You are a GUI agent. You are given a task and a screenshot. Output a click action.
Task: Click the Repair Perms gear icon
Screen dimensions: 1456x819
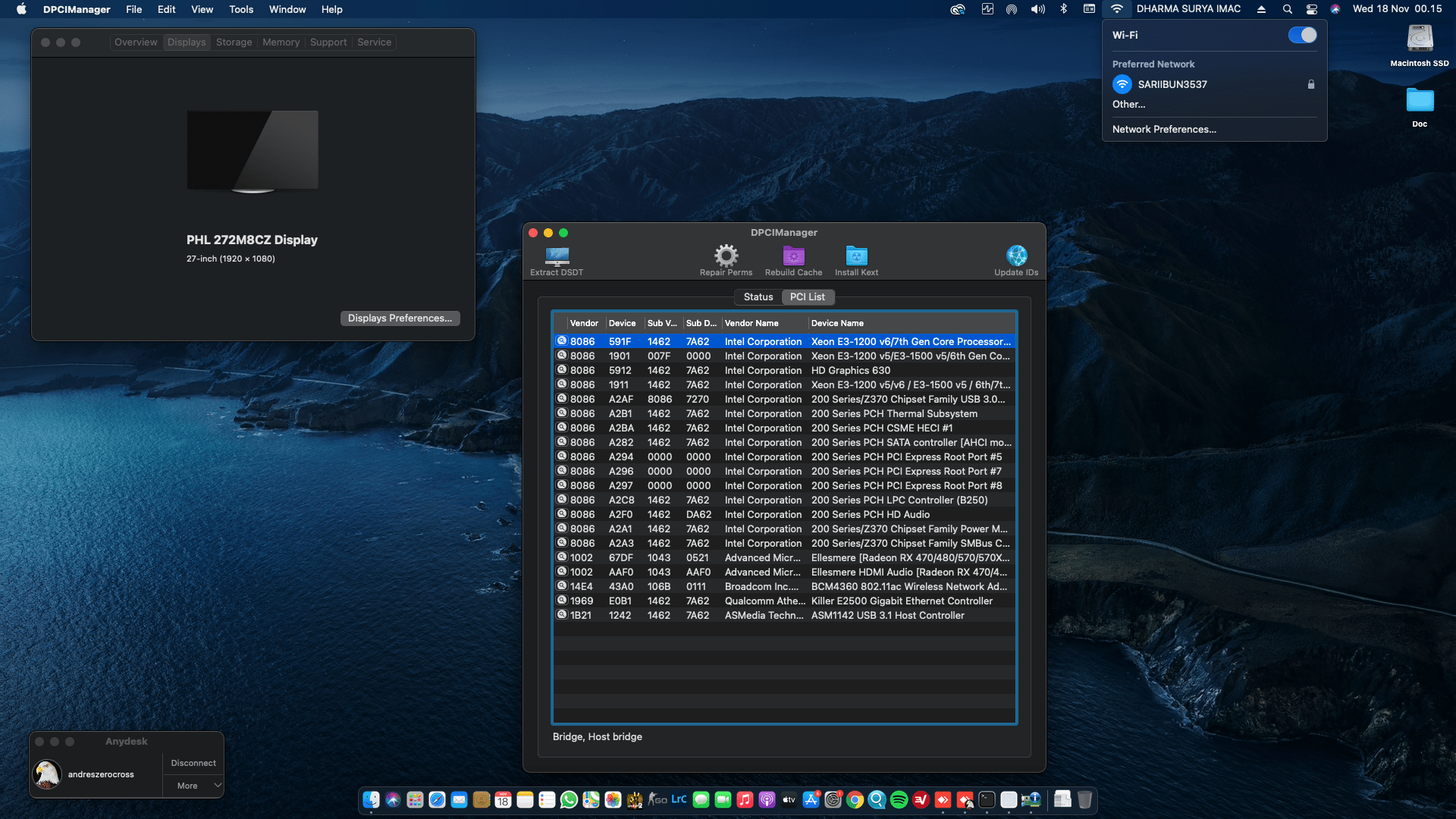click(726, 256)
